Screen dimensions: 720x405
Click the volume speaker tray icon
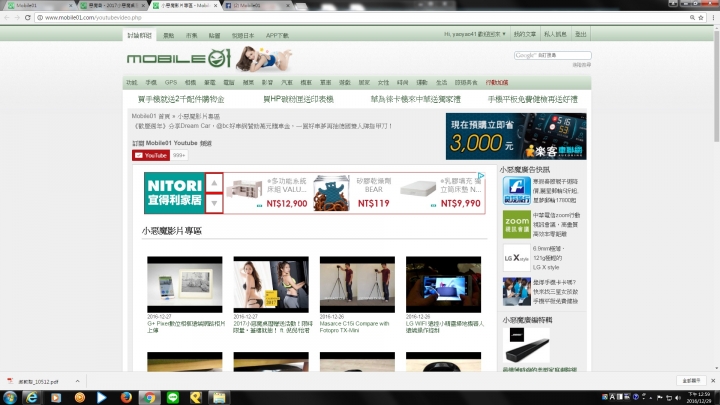pyautogui.click(x=678, y=398)
